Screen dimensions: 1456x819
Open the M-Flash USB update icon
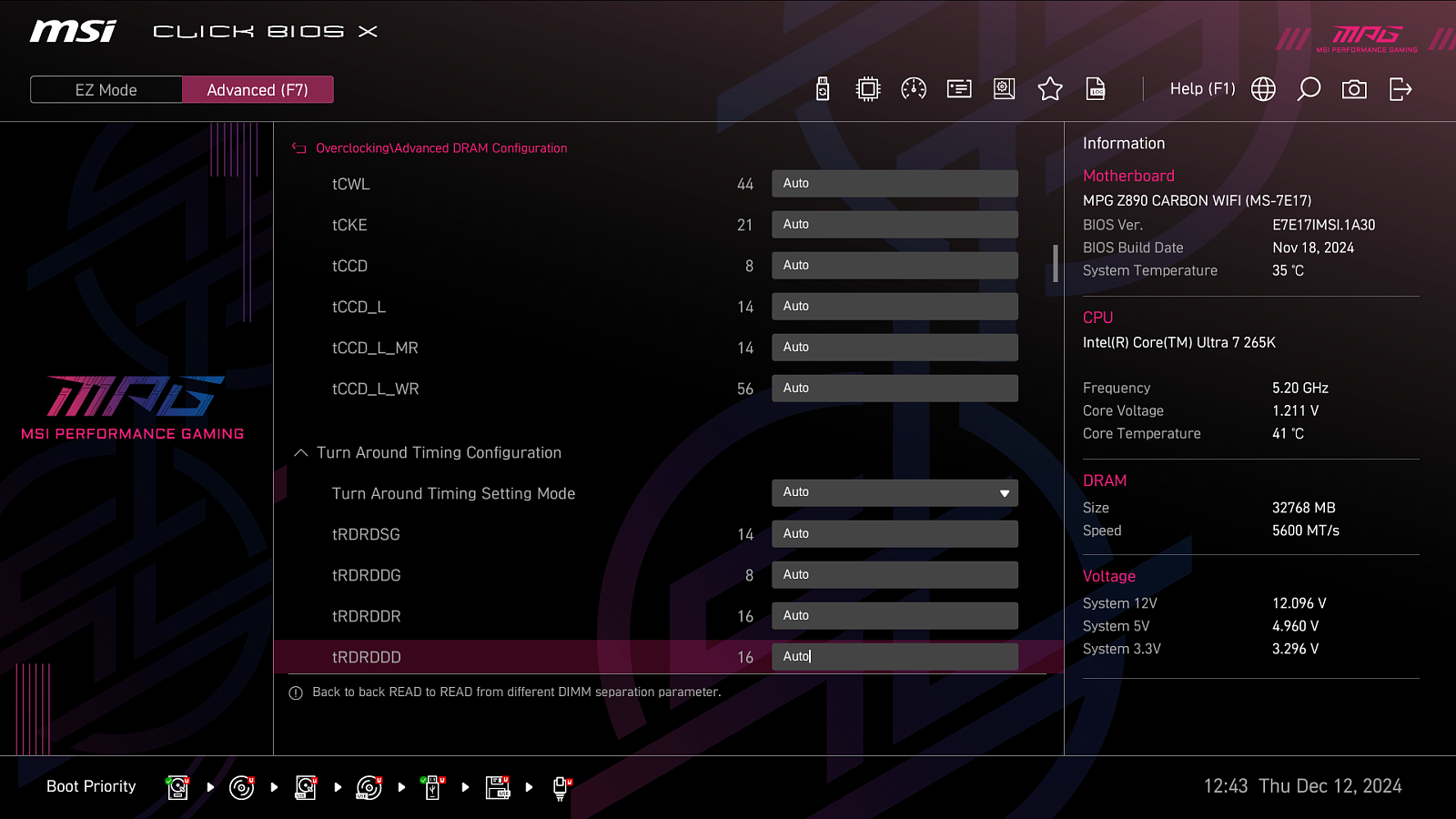(823, 88)
